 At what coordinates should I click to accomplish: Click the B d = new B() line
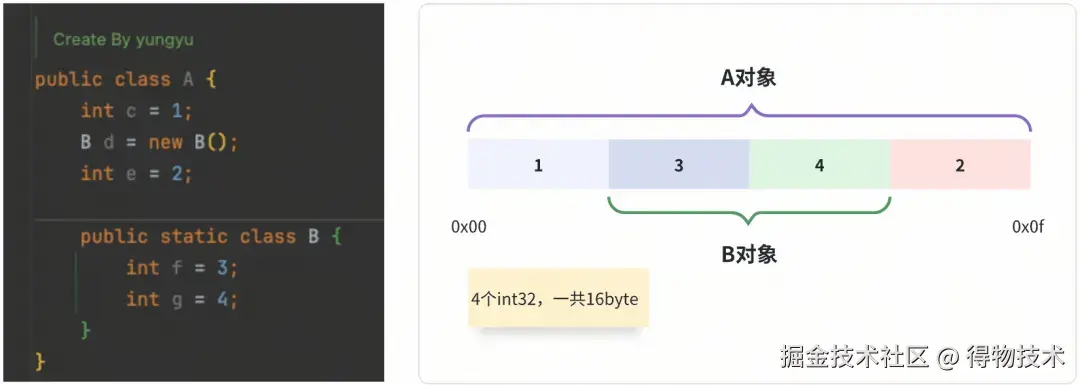159,143
